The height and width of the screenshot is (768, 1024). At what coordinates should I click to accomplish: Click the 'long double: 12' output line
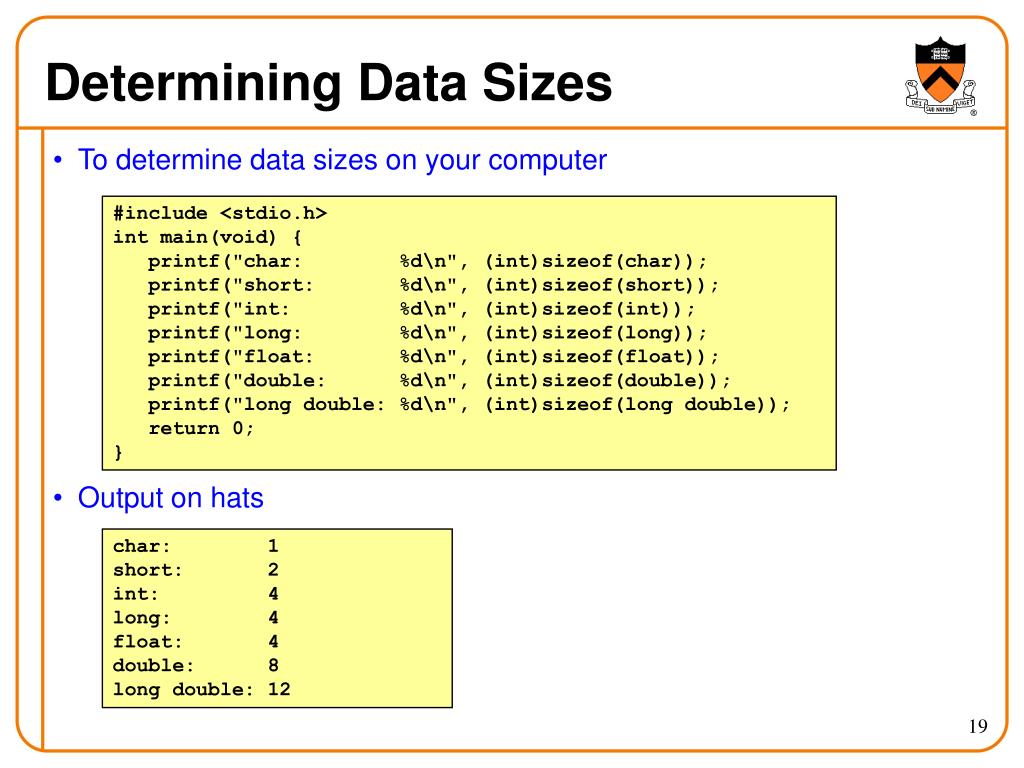tap(202, 689)
